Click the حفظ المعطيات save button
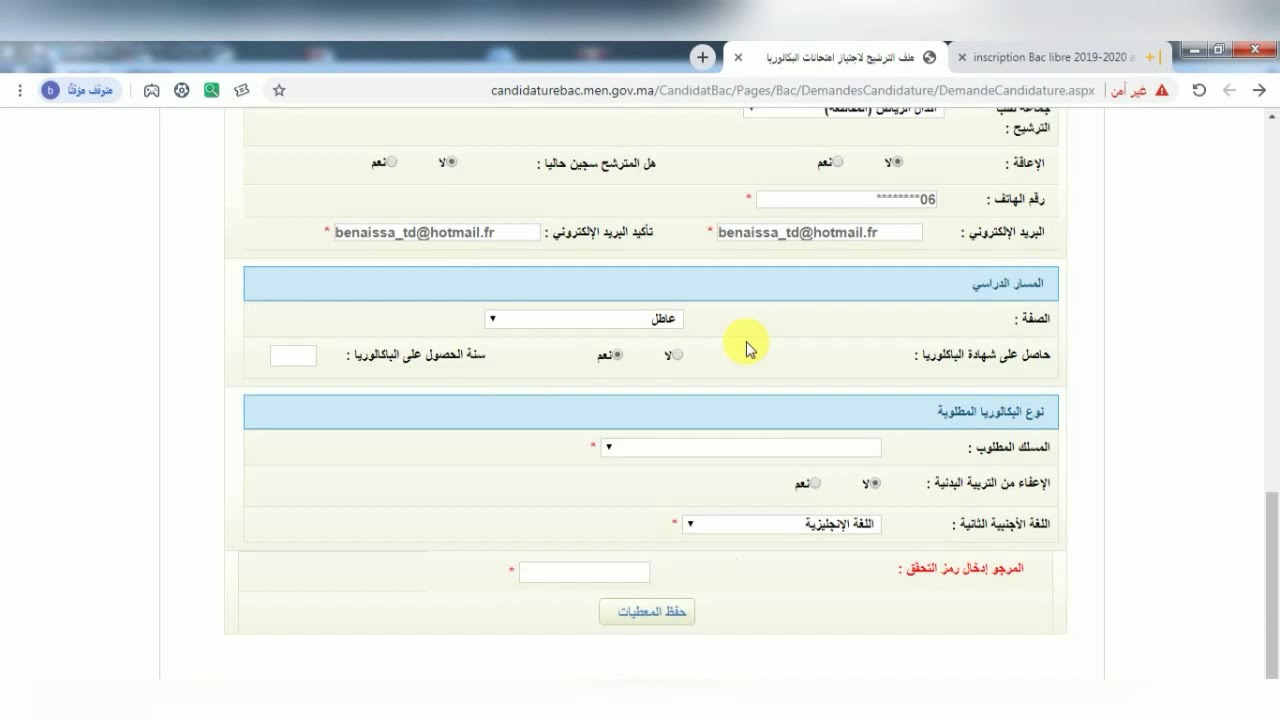The height and width of the screenshot is (720, 1280). pyautogui.click(x=647, y=611)
